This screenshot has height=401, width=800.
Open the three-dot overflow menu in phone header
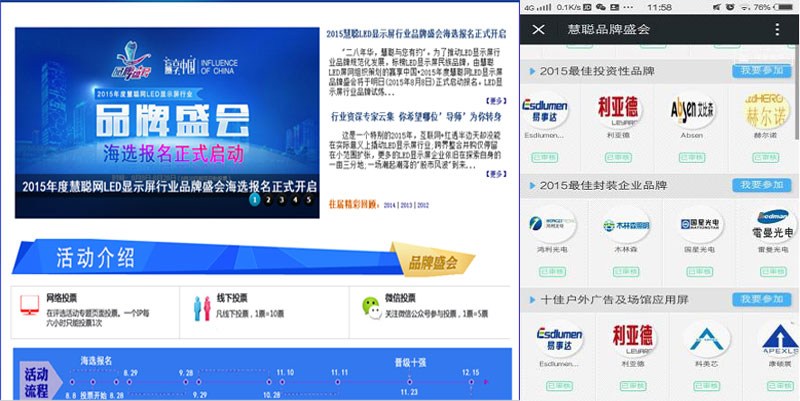tap(777, 30)
